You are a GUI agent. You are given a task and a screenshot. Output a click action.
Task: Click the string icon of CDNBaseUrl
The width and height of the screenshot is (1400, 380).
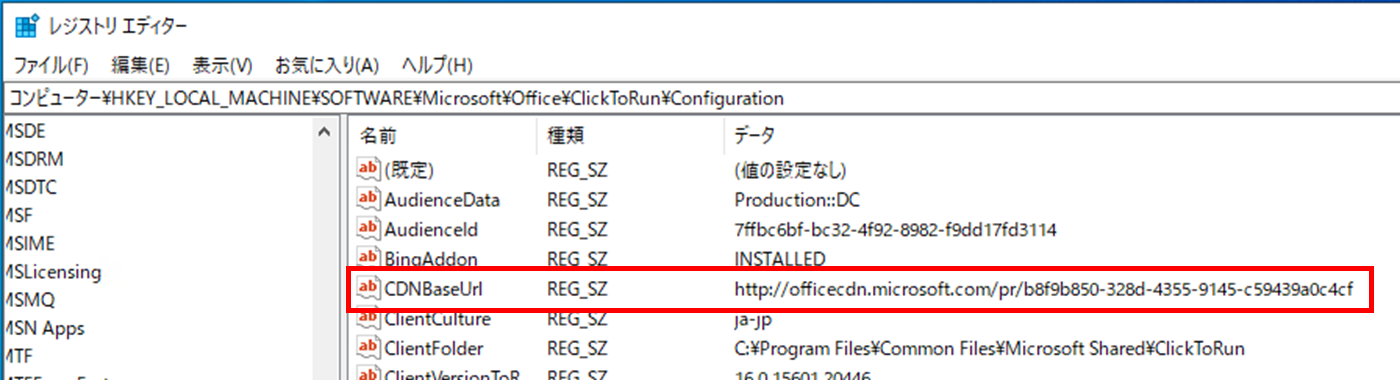368,289
